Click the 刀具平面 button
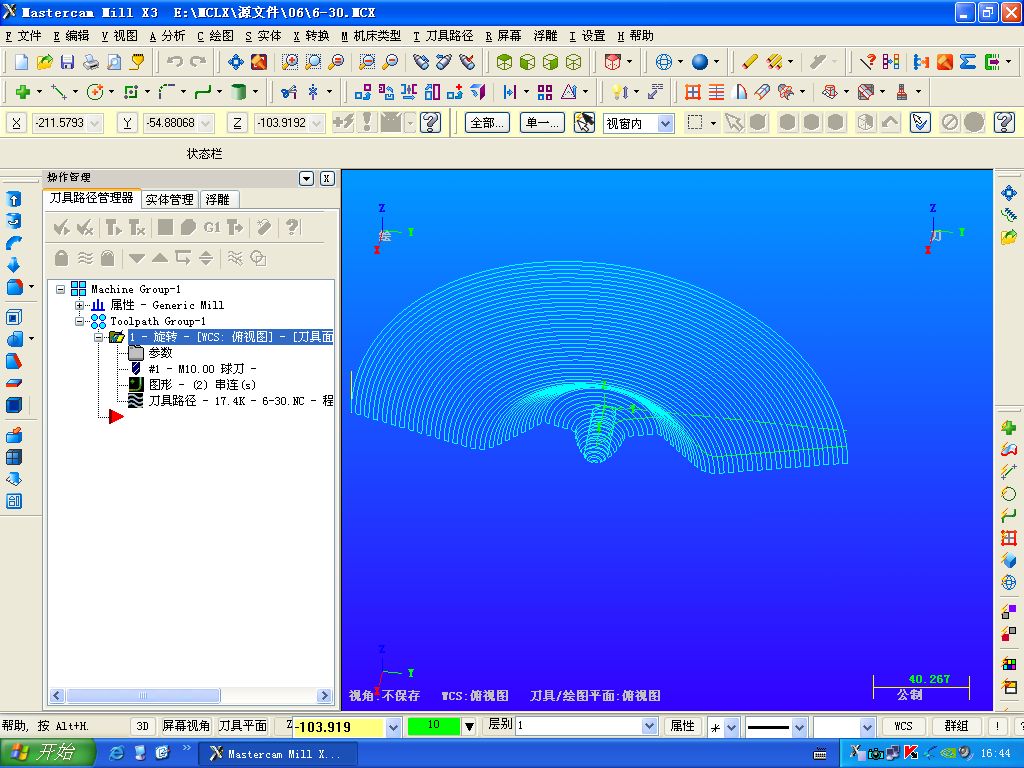The width and height of the screenshot is (1024, 768). click(242, 726)
